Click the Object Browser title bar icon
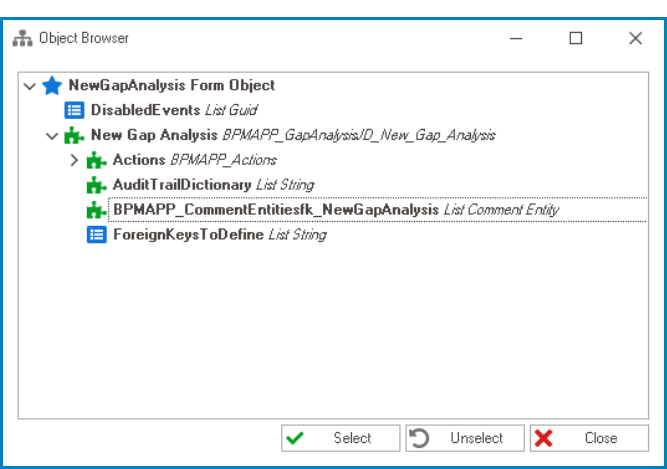Screen dimensions: 667x469 click(x=22, y=39)
